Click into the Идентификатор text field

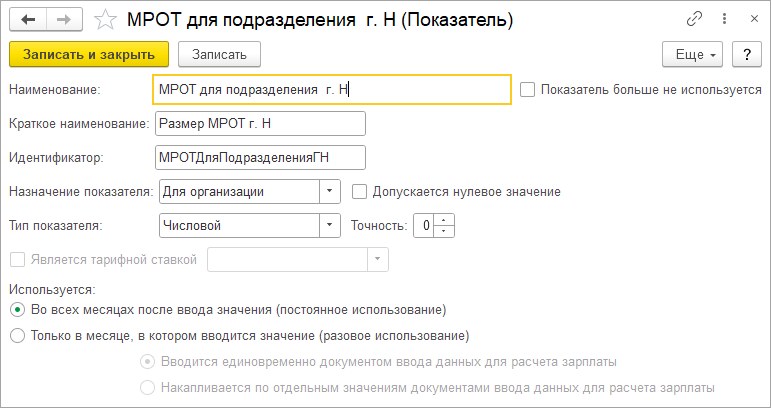click(x=260, y=157)
